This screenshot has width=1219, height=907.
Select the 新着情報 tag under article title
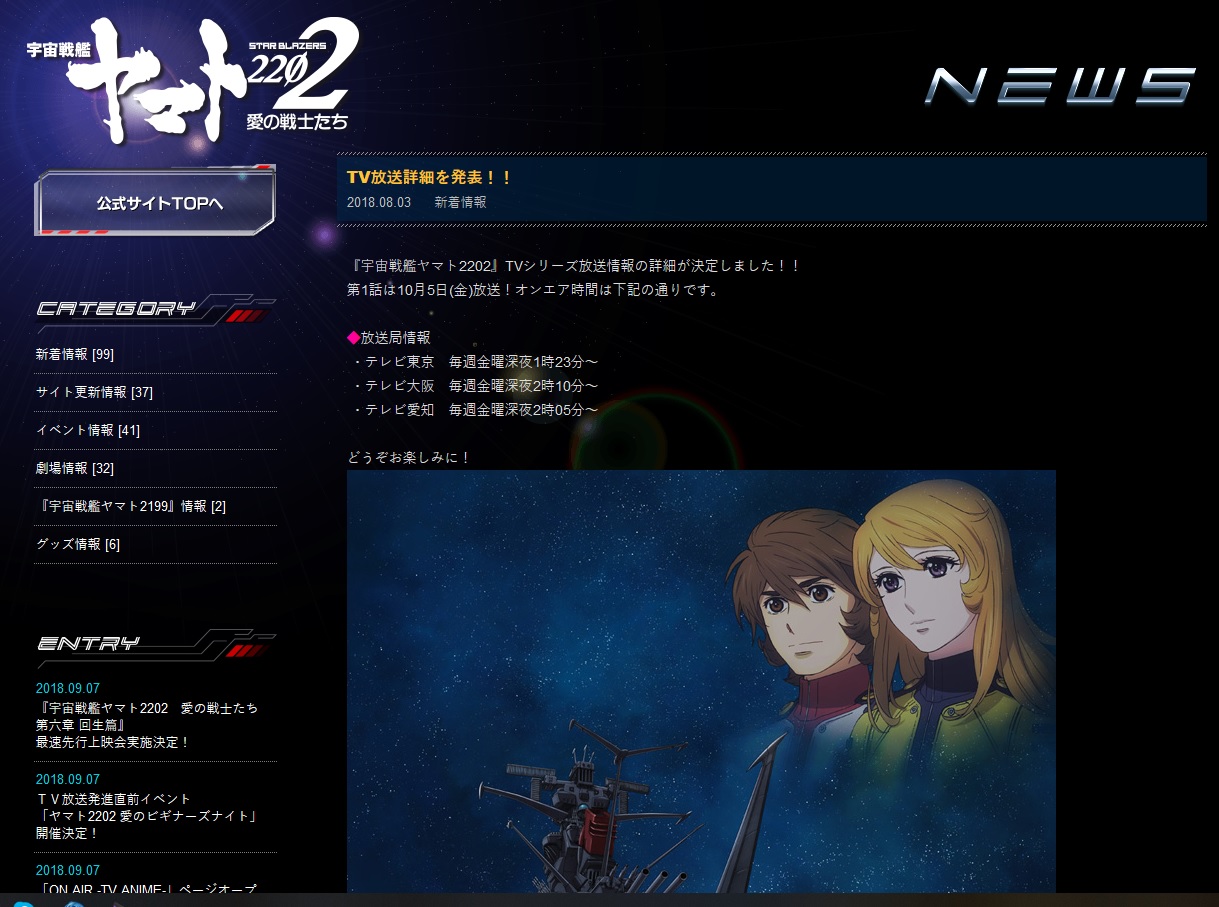pyautogui.click(x=460, y=202)
